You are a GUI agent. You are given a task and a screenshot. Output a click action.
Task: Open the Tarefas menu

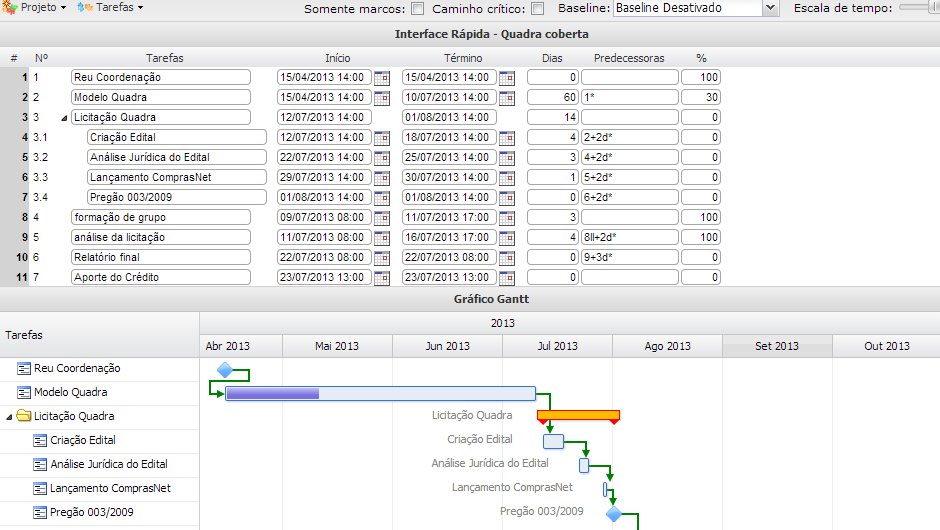point(111,8)
